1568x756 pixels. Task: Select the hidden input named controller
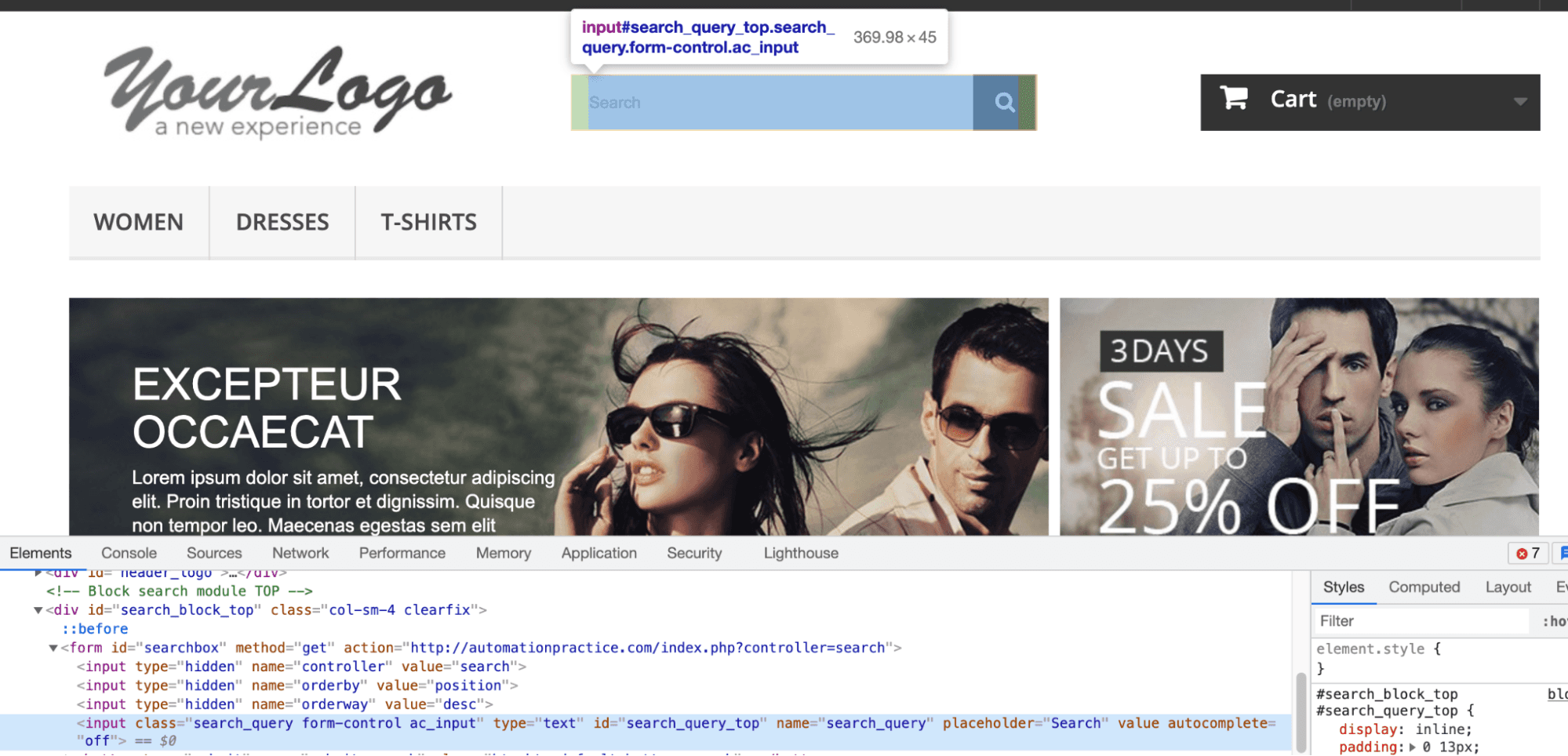302,667
